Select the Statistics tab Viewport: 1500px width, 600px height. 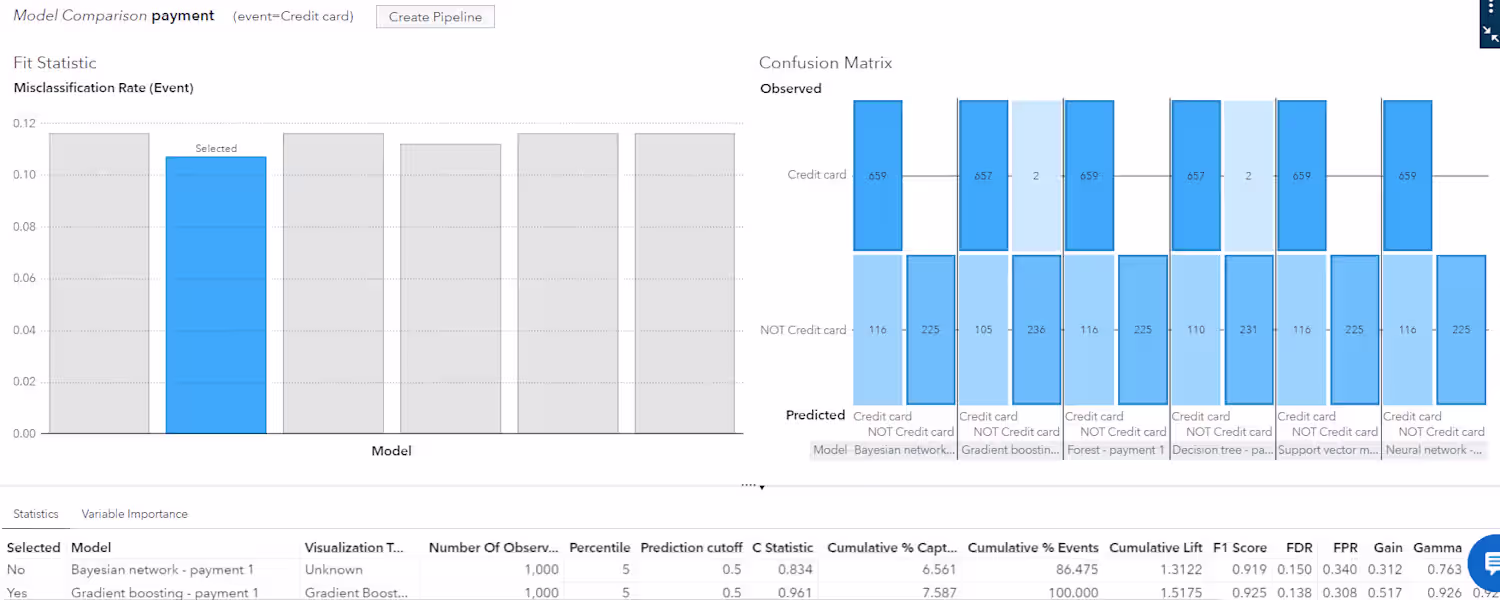point(36,514)
